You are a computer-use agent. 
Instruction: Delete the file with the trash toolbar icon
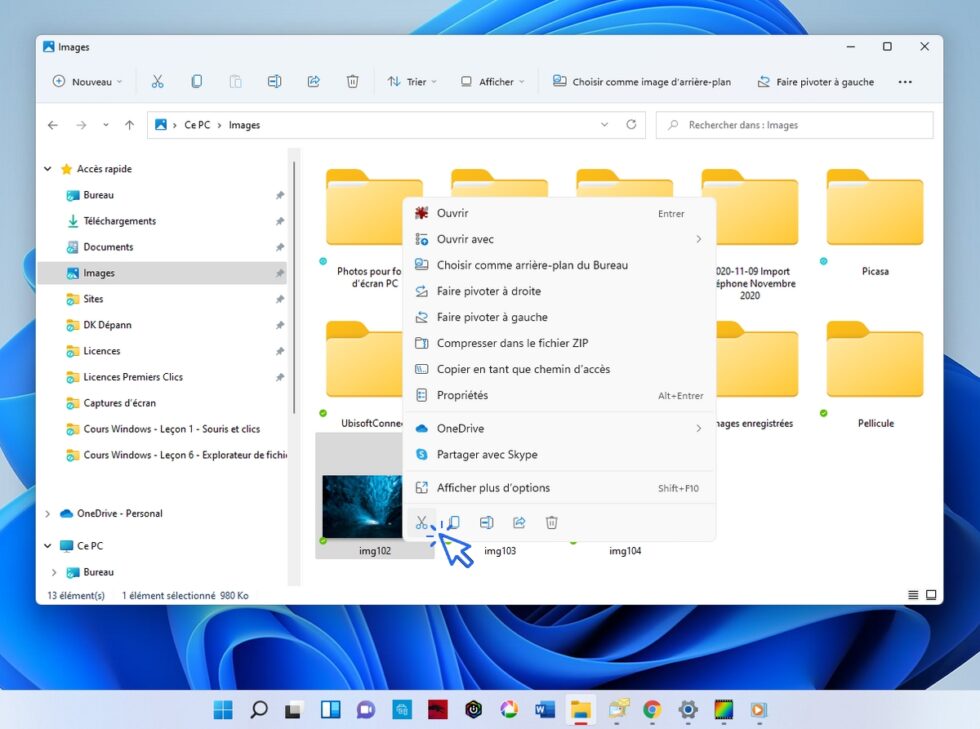(x=353, y=81)
